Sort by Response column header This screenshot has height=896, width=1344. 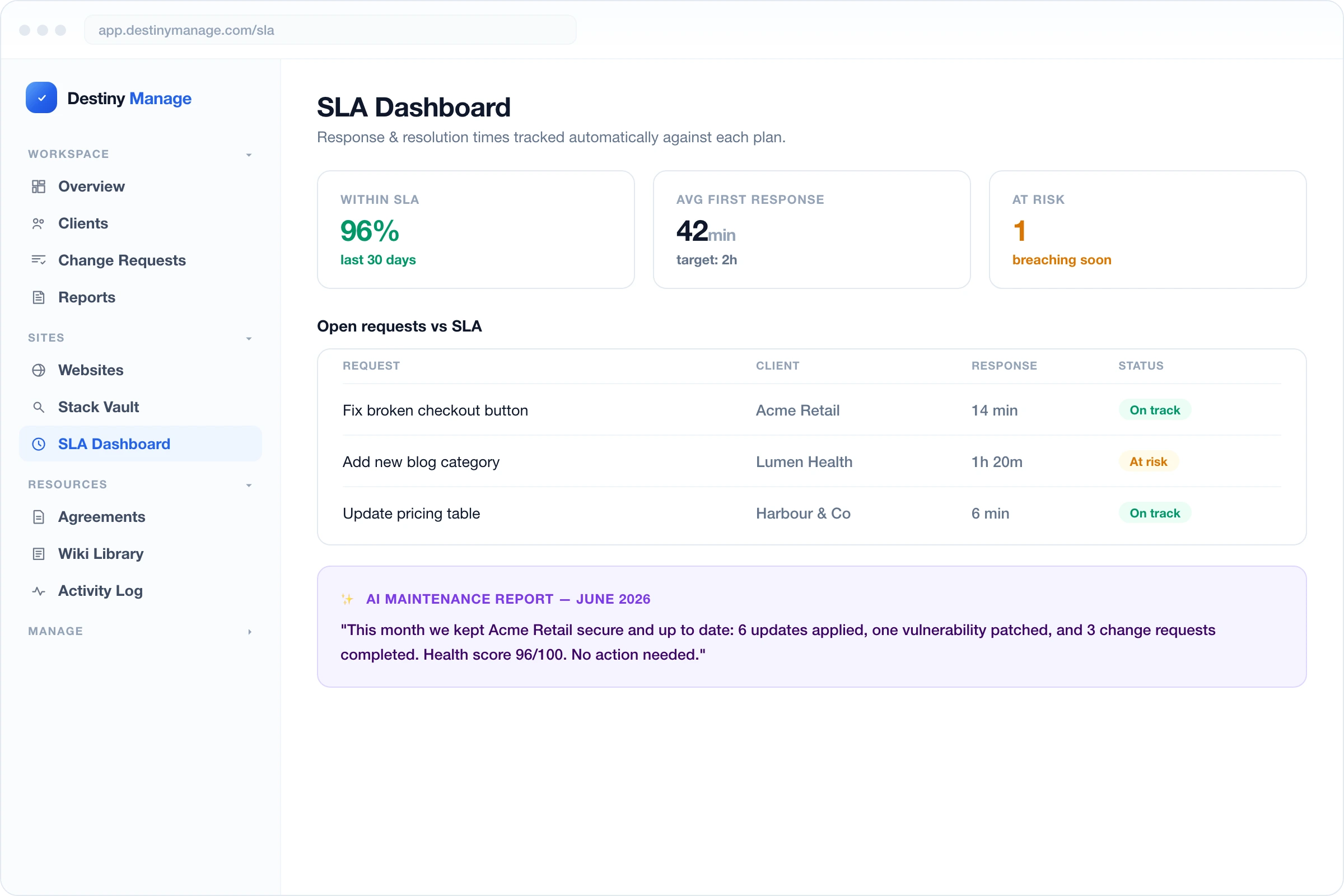pyautogui.click(x=1004, y=366)
